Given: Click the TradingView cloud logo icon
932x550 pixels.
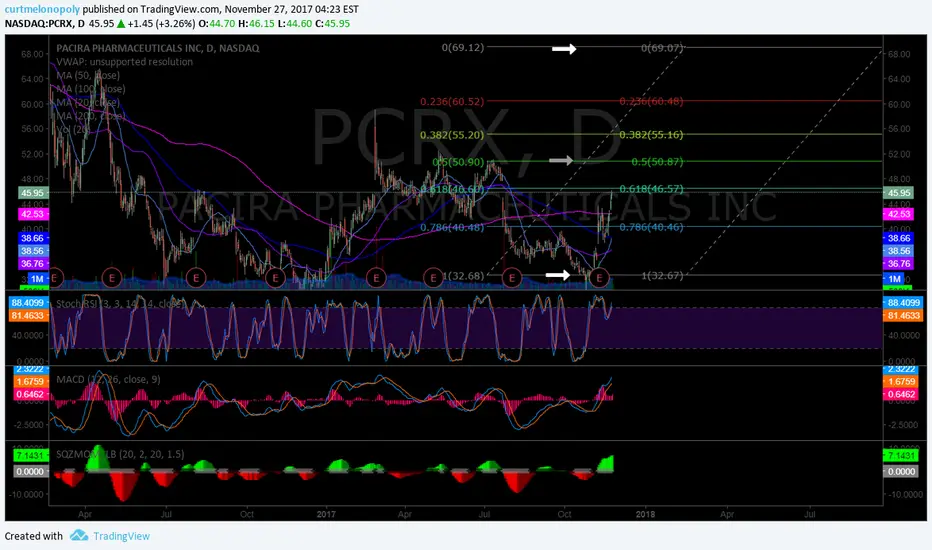Looking at the screenshot, I should coord(78,536).
